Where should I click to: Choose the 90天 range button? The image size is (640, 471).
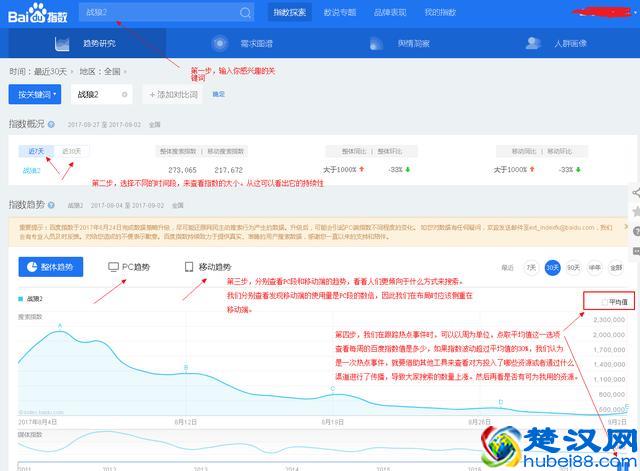click(x=573, y=268)
